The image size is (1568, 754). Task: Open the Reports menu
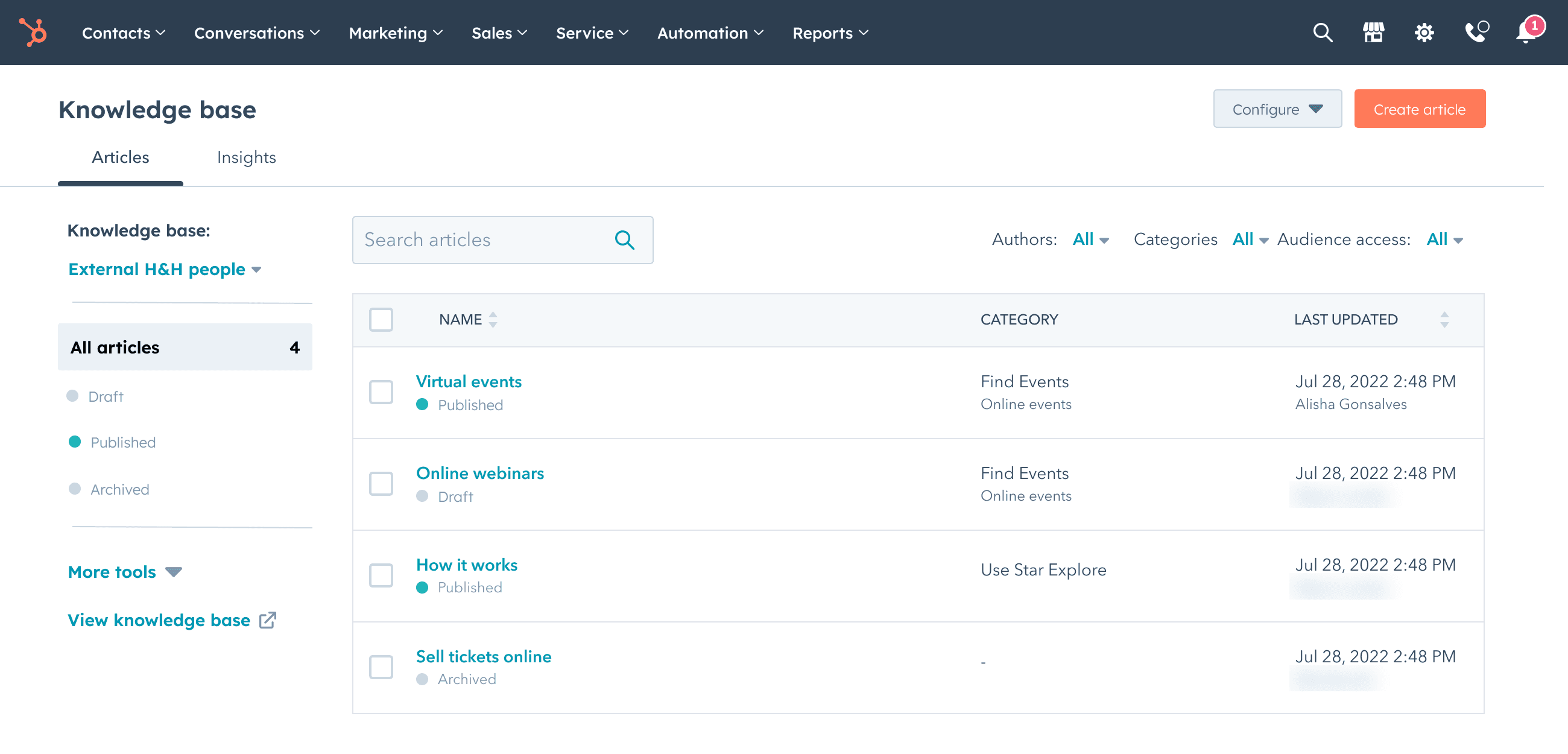click(830, 33)
